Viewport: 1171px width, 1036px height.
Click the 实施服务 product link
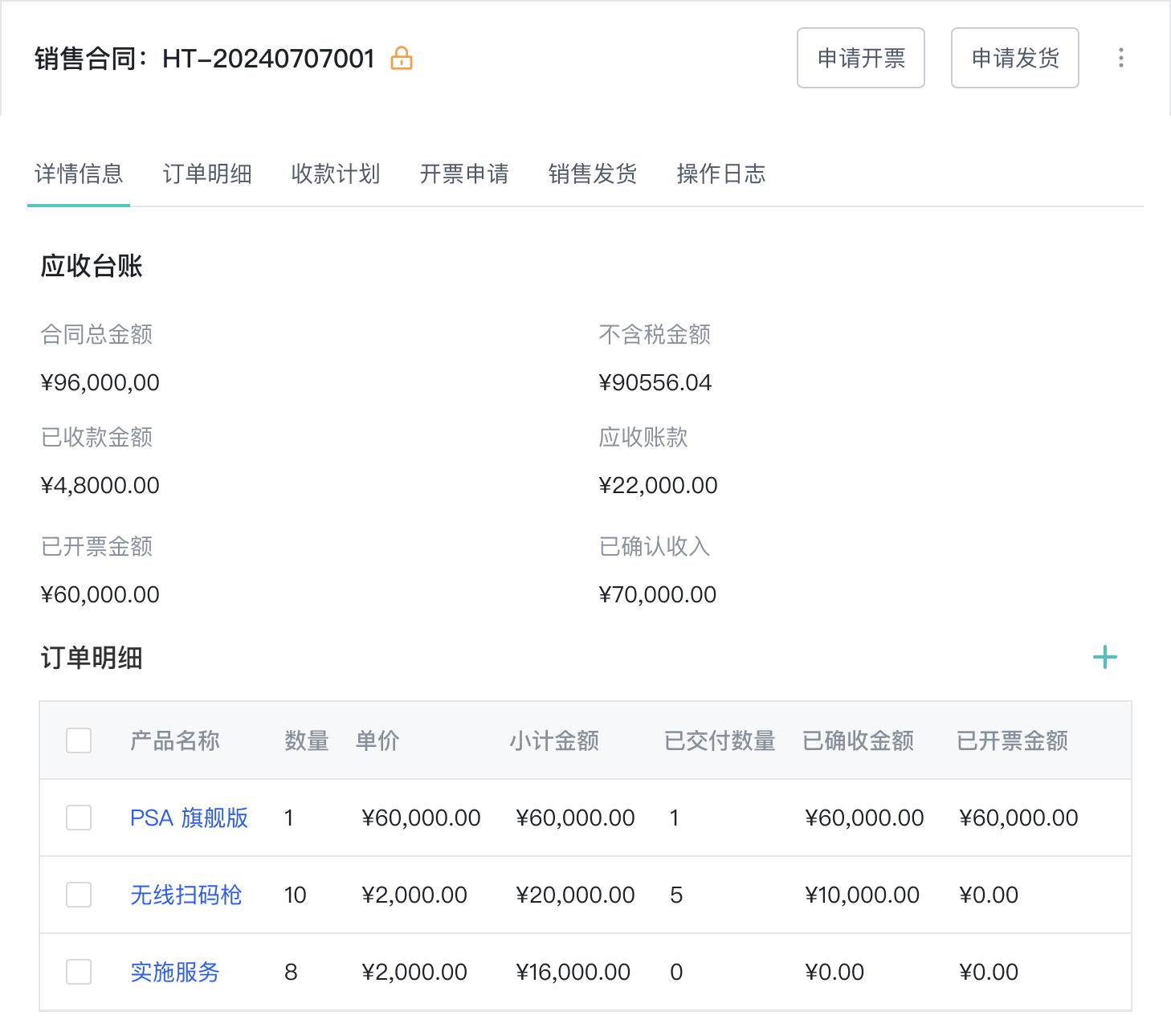click(x=174, y=972)
